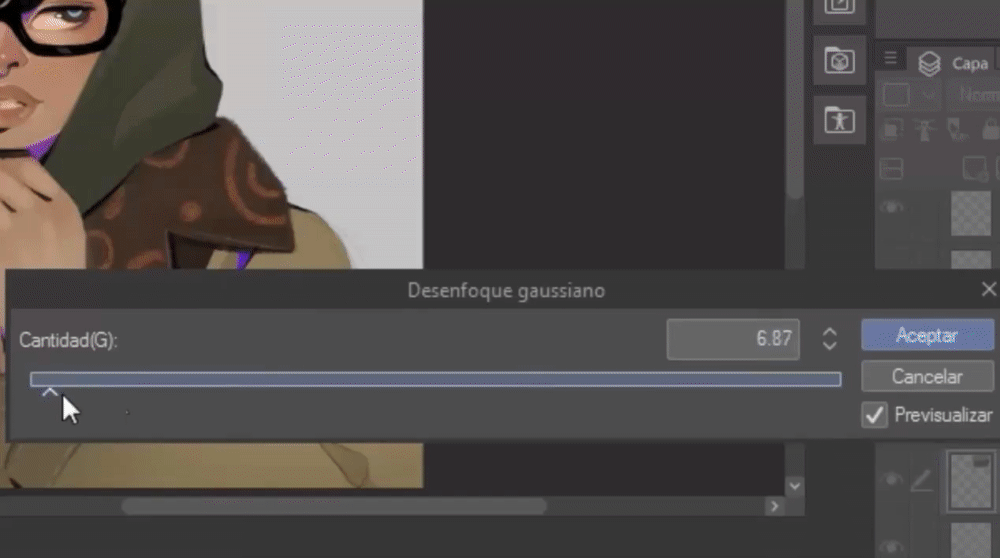Open the pose materials folder icon
This screenshot has height=558, width=1000.
point(839,120)
